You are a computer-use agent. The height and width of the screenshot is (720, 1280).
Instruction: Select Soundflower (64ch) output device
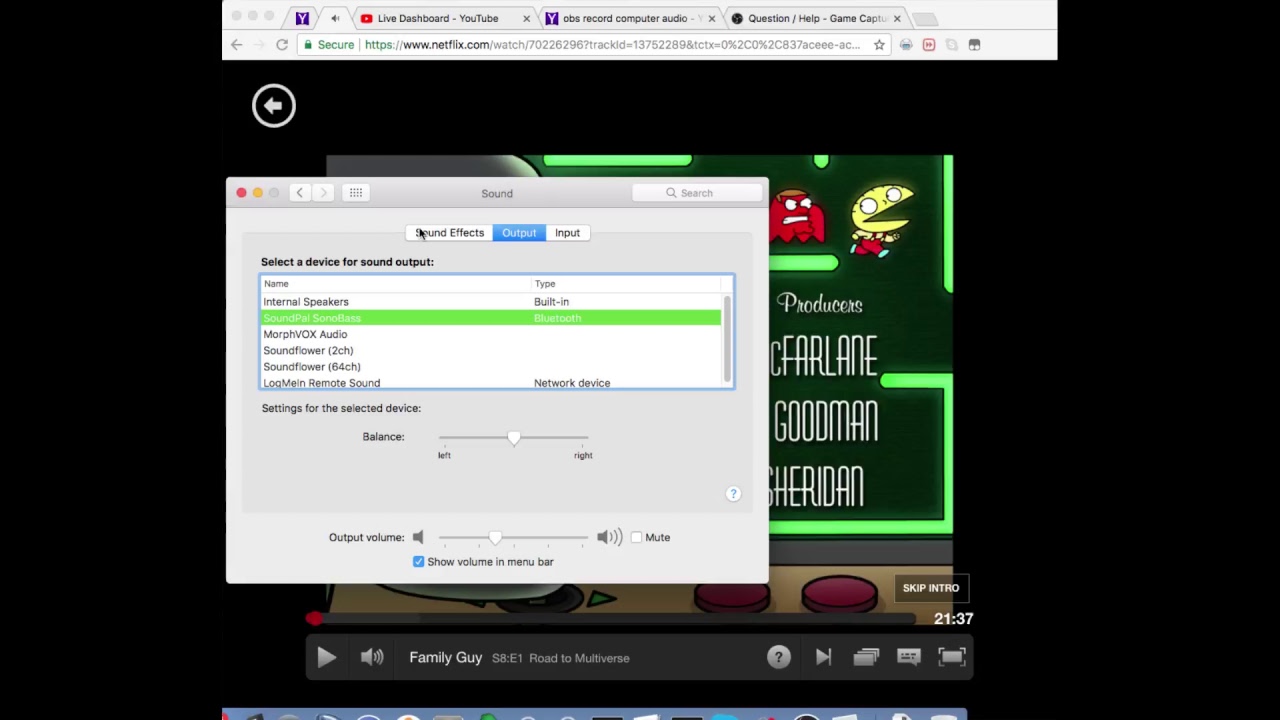491,366
